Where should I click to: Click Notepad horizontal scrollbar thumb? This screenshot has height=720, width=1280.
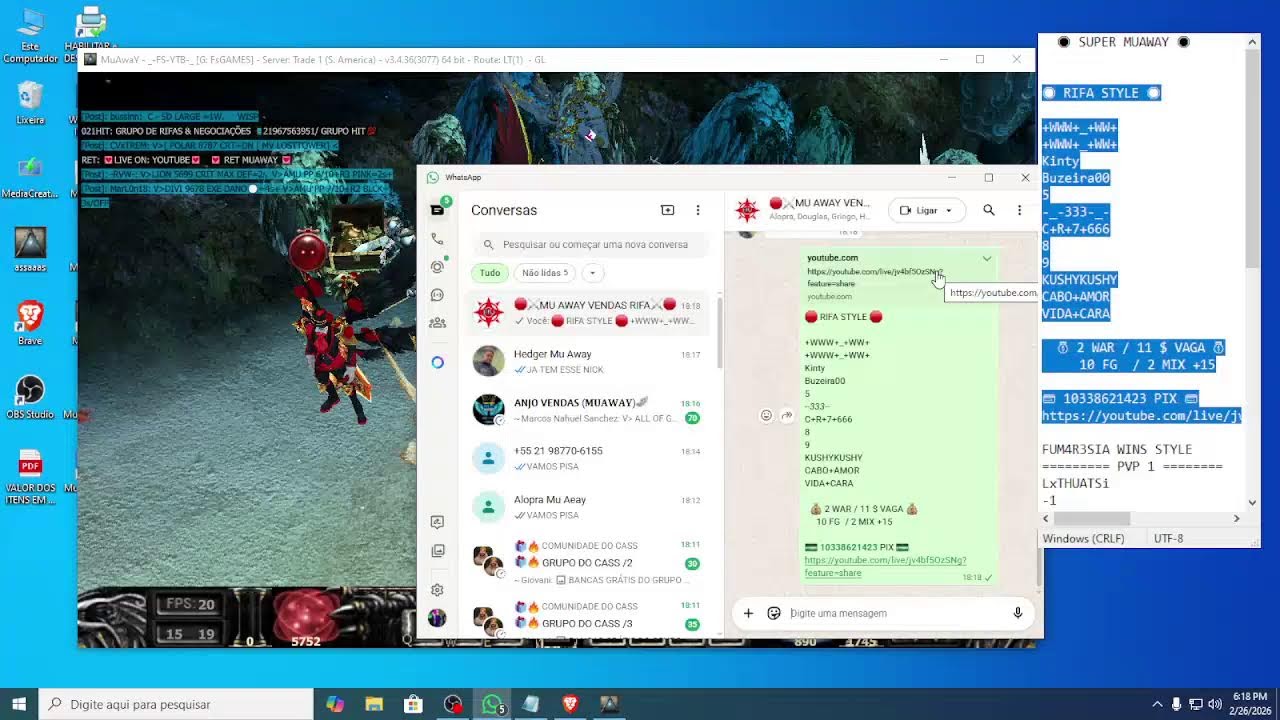(x=1092, y=518)
